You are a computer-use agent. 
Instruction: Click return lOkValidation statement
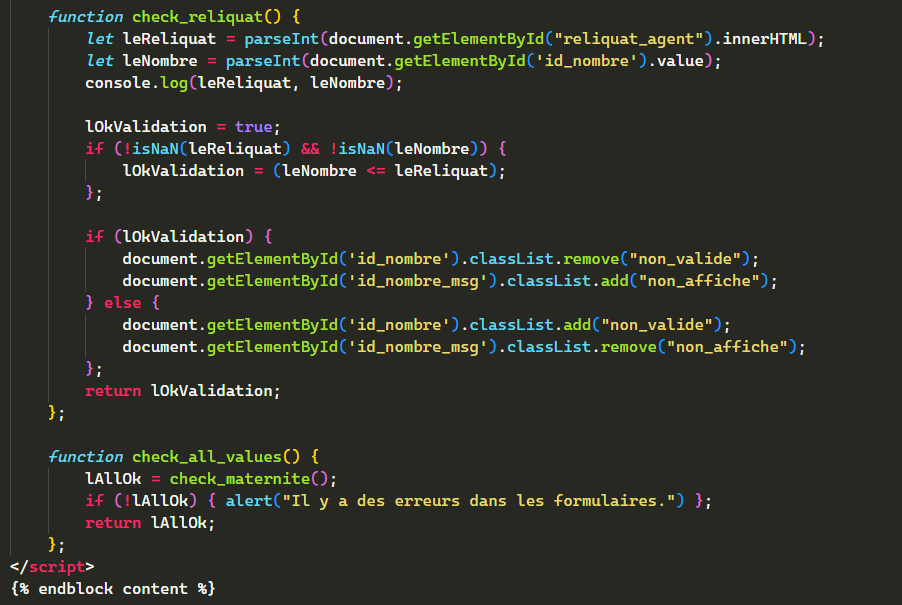click(182, 391)
